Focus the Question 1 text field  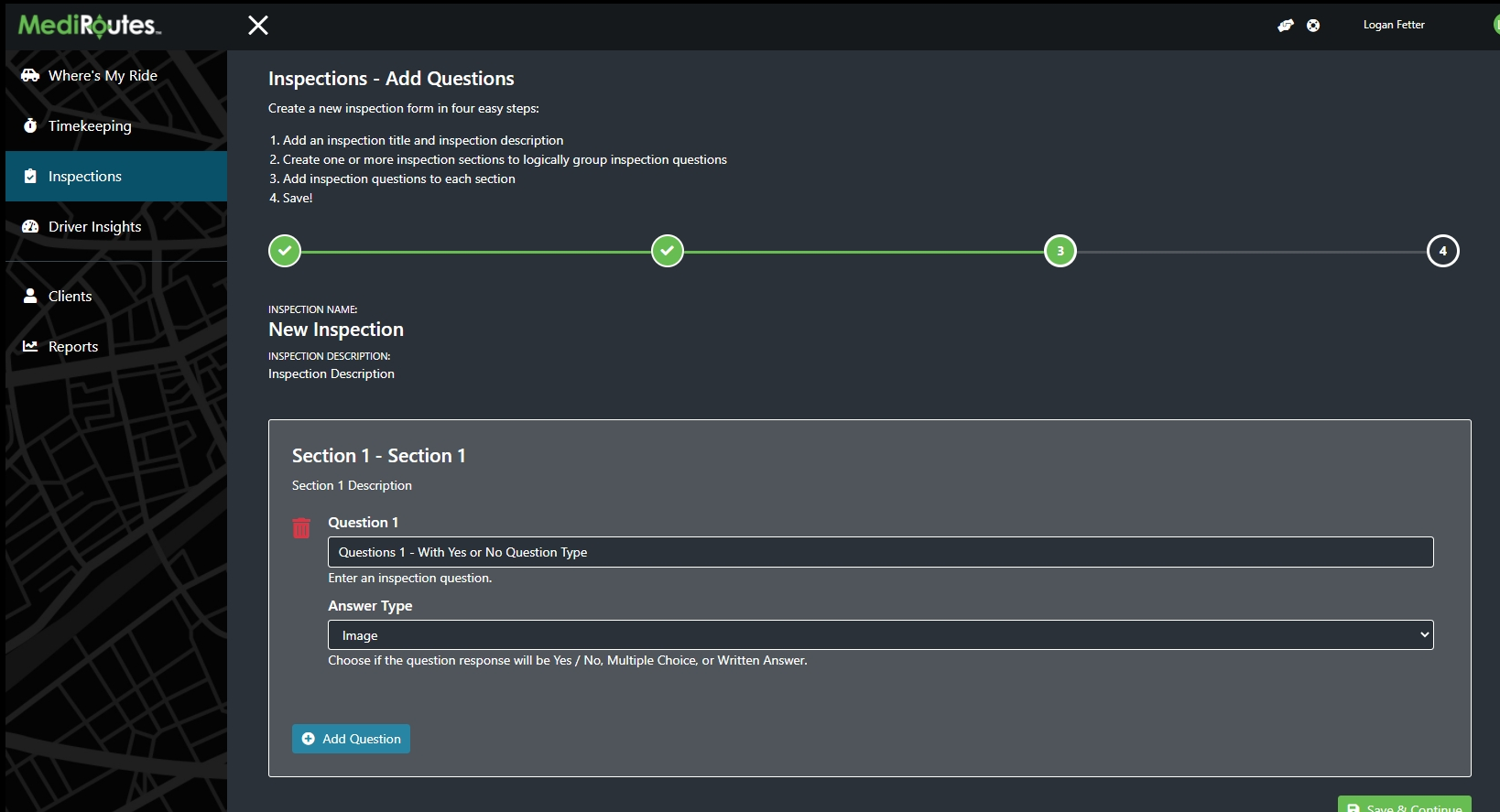tap(880, 552)
